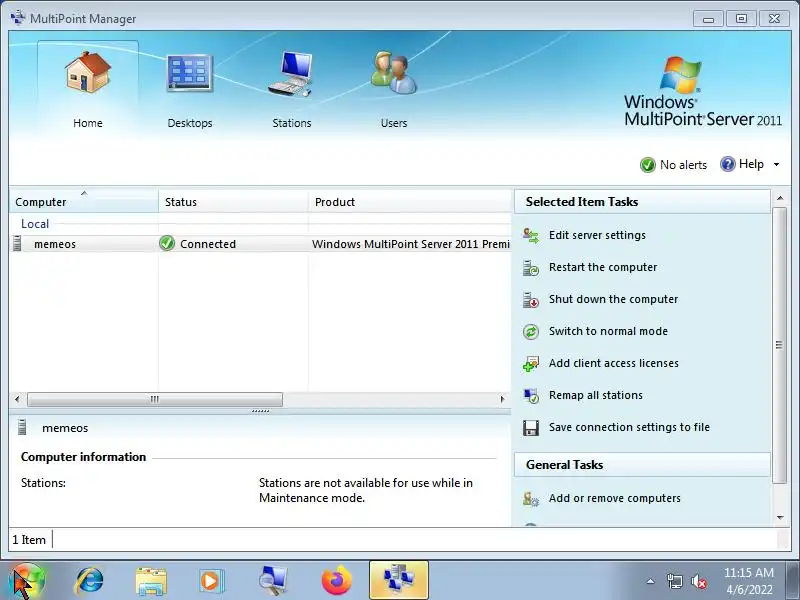Screen dimensions: 800x600
Task: Click the Add client access licenses link
Action: (x=614, y=363)
